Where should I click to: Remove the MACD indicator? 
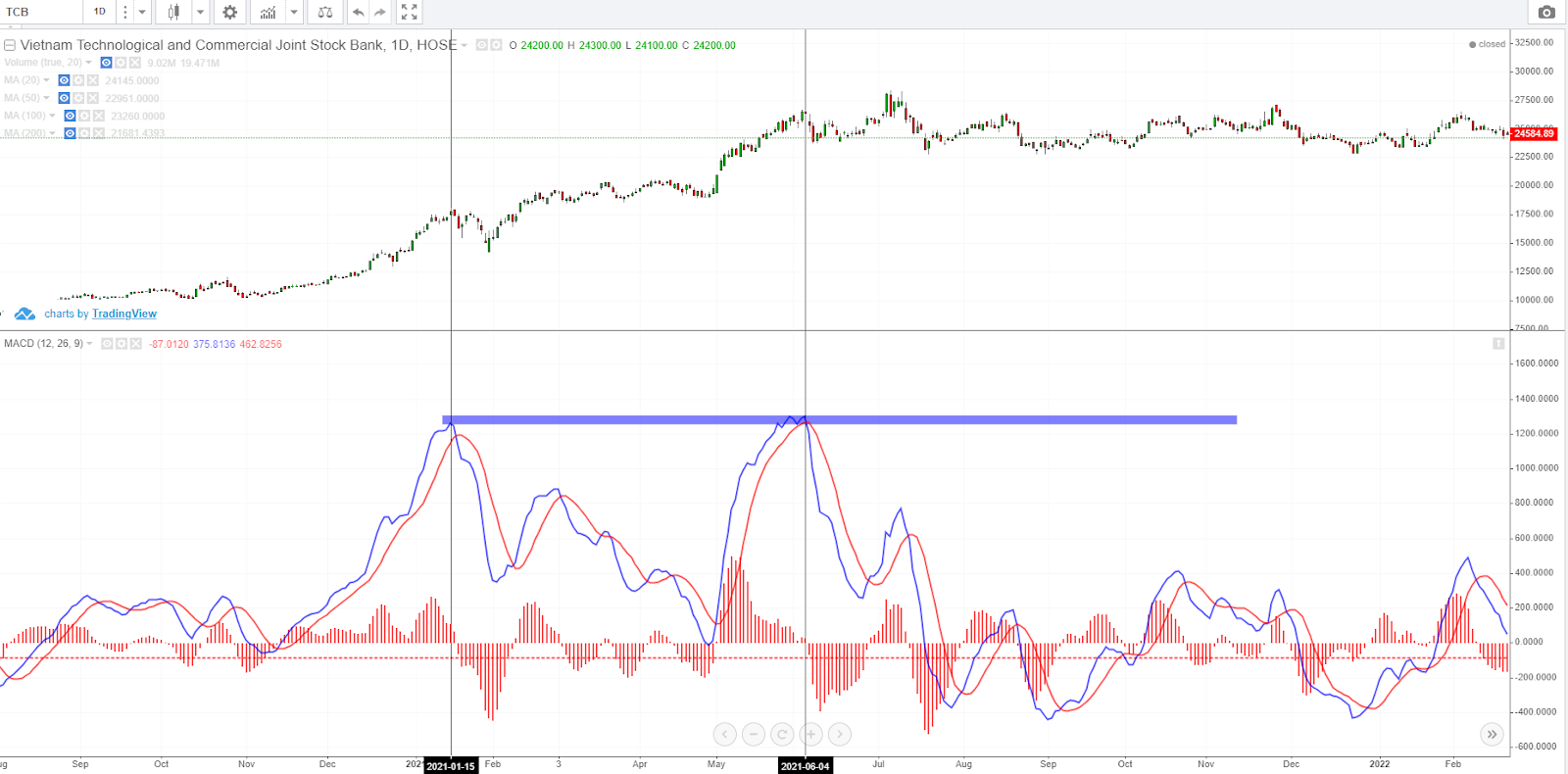pos(136,344)
